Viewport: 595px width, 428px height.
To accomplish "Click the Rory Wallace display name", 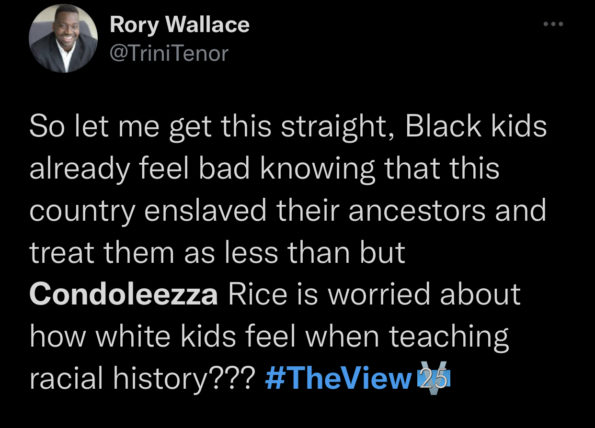I will (x=179, y=25).
